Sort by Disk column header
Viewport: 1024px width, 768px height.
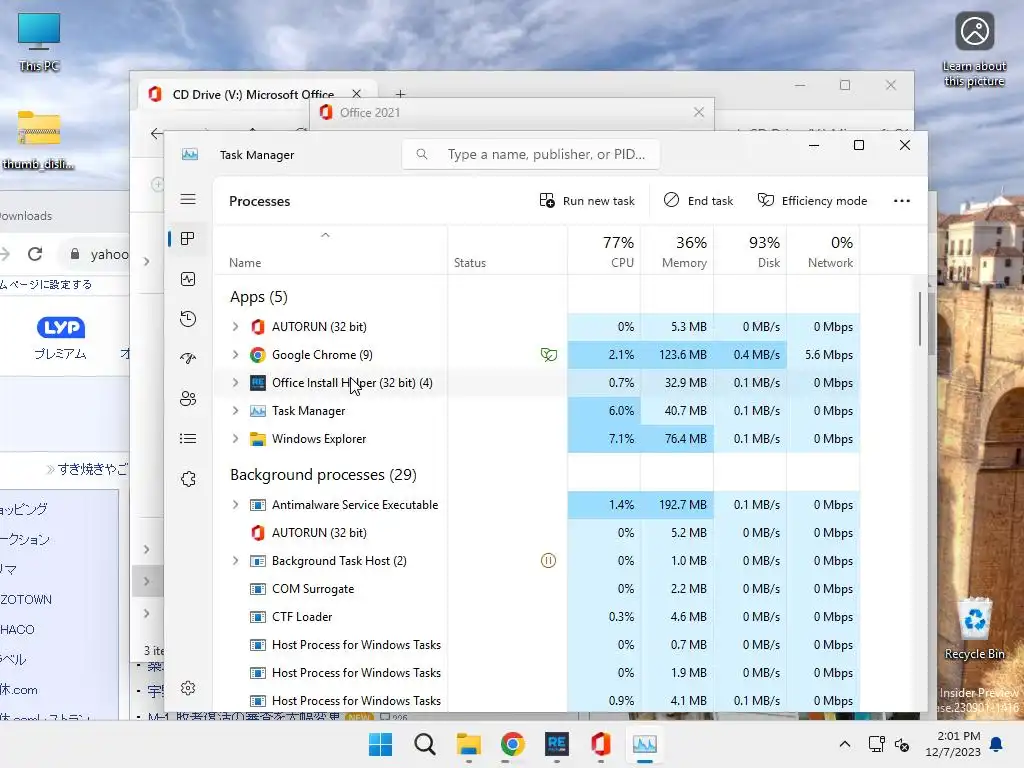750,251
